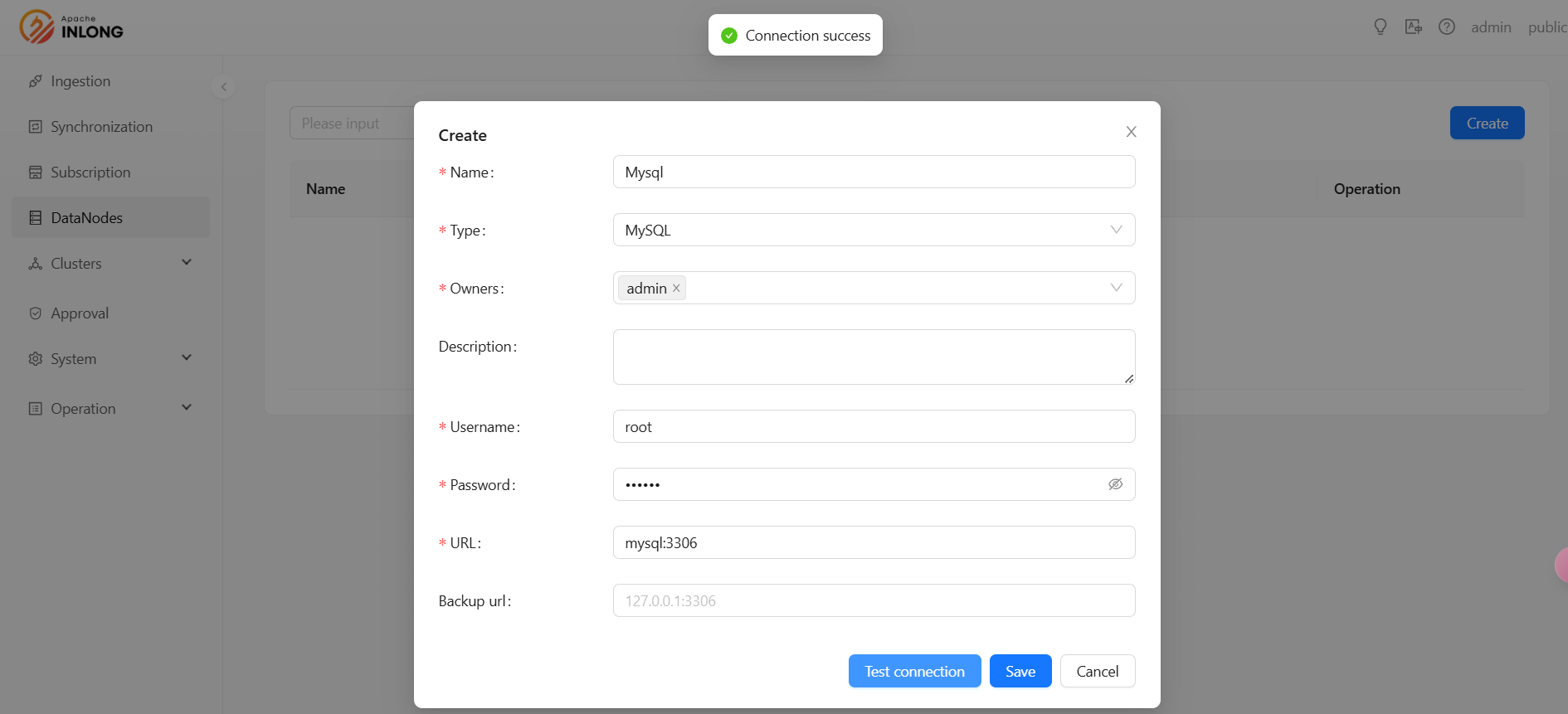Click the language translate icon in header
The height and width of the screenshot is (714, 1568).
click(1413, 27)
